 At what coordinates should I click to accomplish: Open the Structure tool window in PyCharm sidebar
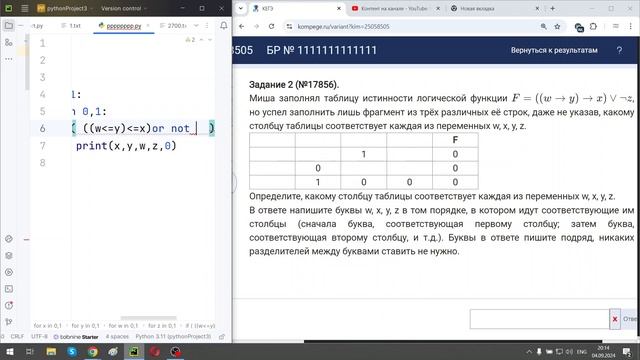click(9, 42)
